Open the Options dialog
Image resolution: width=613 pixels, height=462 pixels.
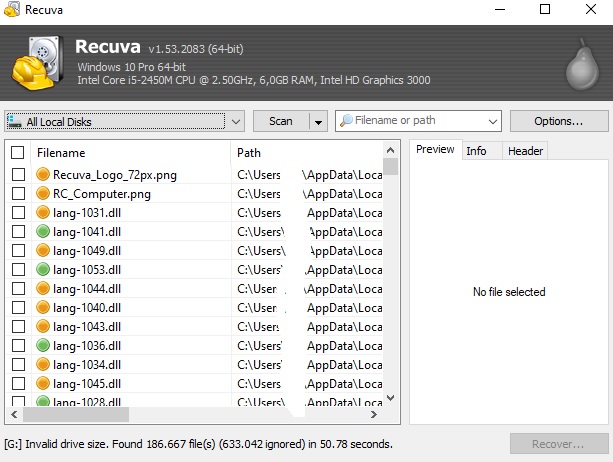coord(559,122)
